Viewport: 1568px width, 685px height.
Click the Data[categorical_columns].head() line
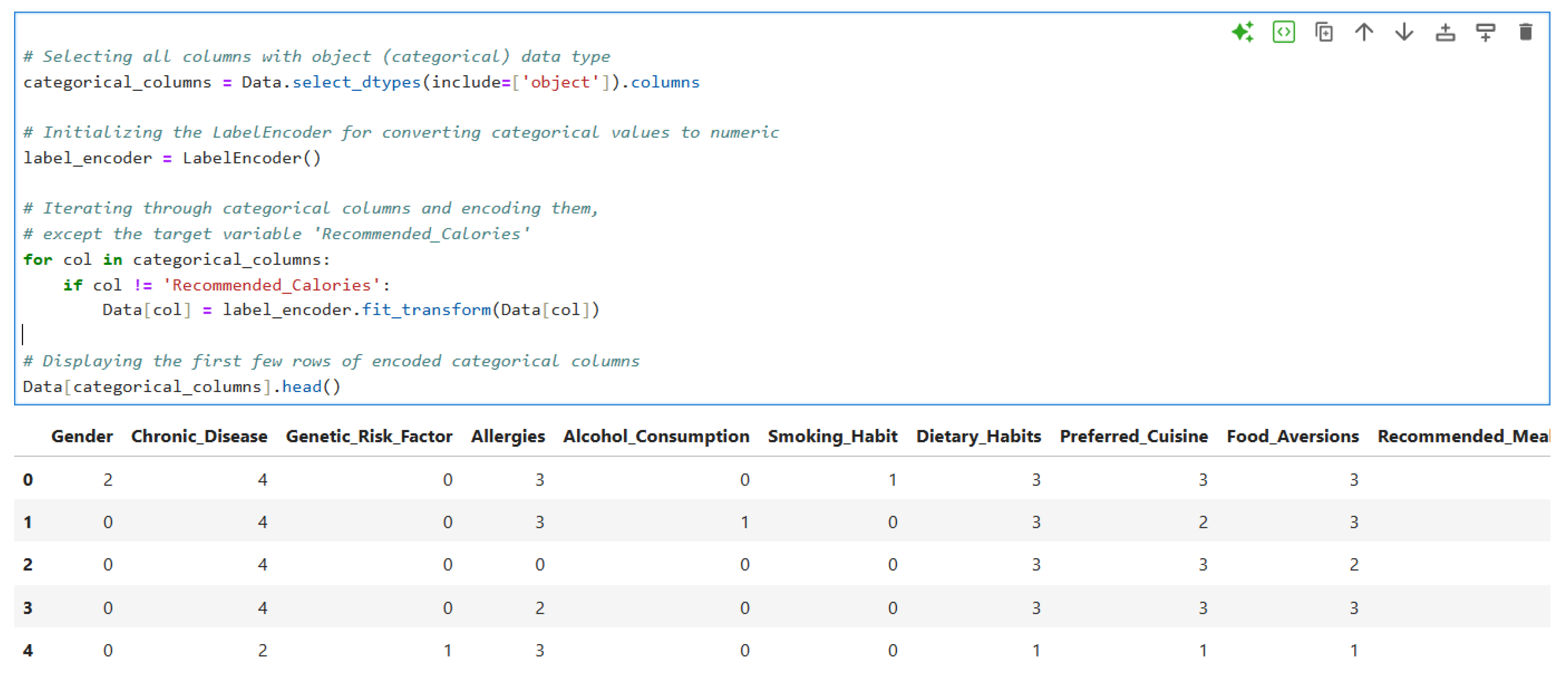pyautogui.click(x=181, y=387)
